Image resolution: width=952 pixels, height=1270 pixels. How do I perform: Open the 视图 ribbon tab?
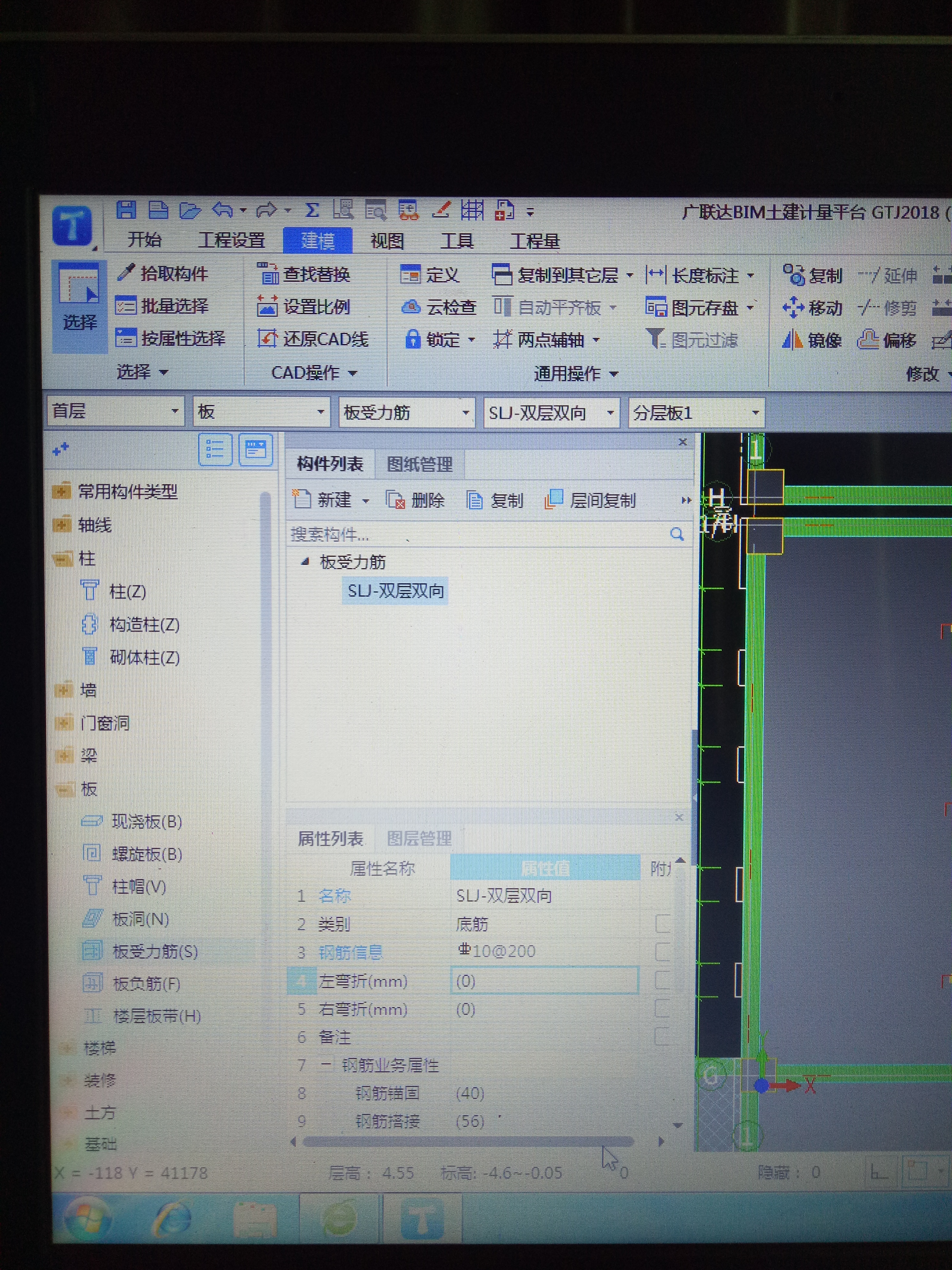point(387,241)
